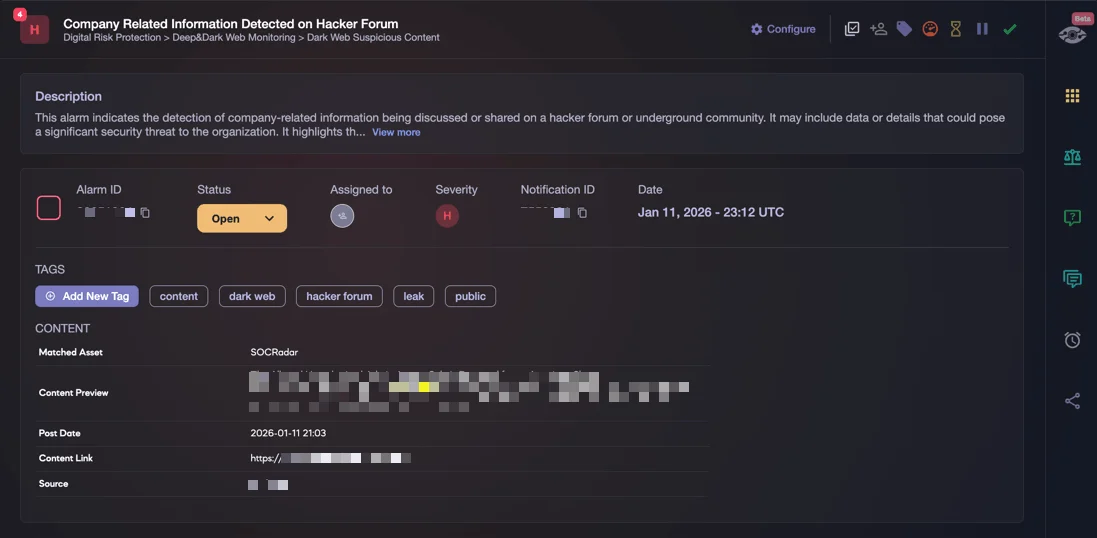Select the leak tag
This screenshot has width=1097, height=538.
[413, 296]
